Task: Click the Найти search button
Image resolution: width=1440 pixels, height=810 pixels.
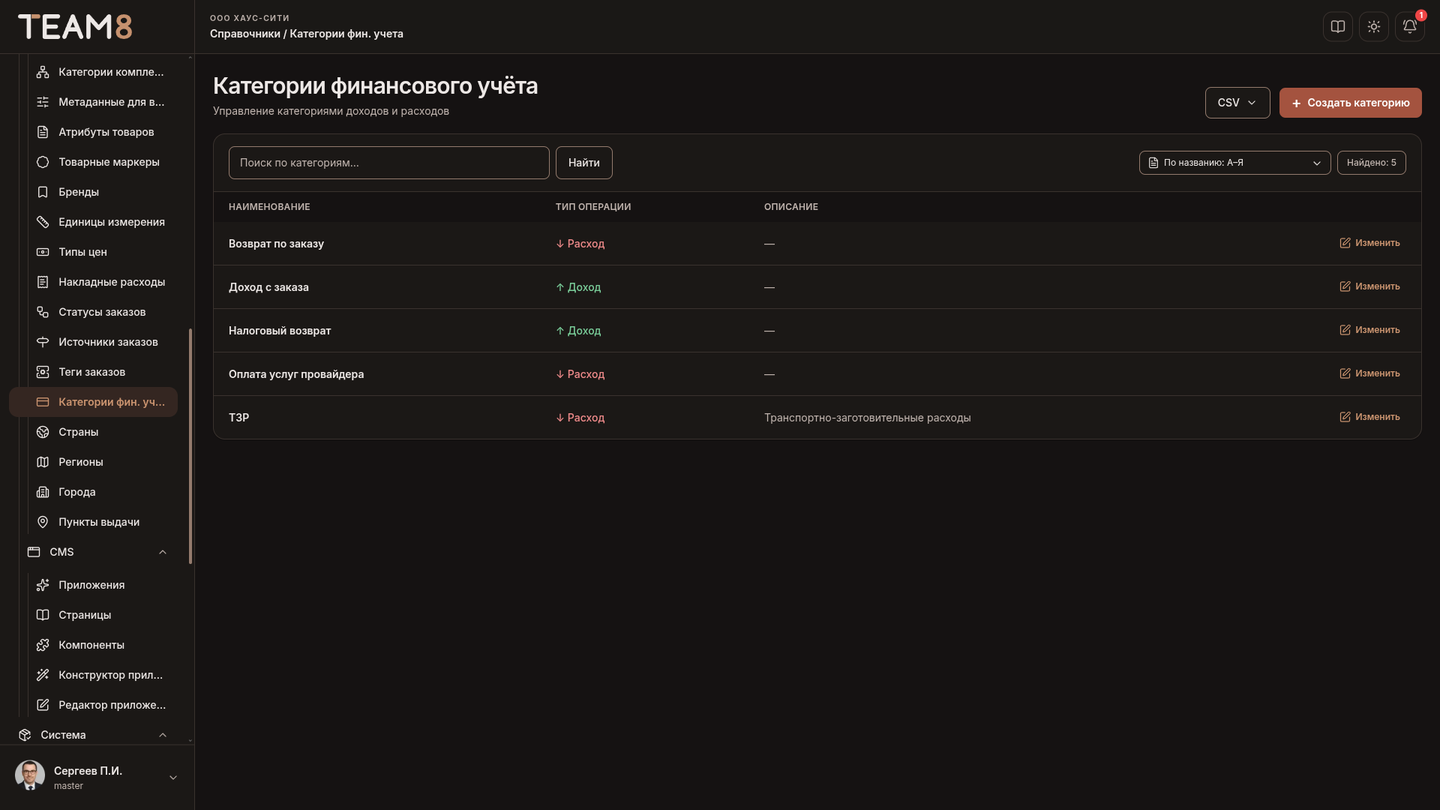Action: (584, 163)
